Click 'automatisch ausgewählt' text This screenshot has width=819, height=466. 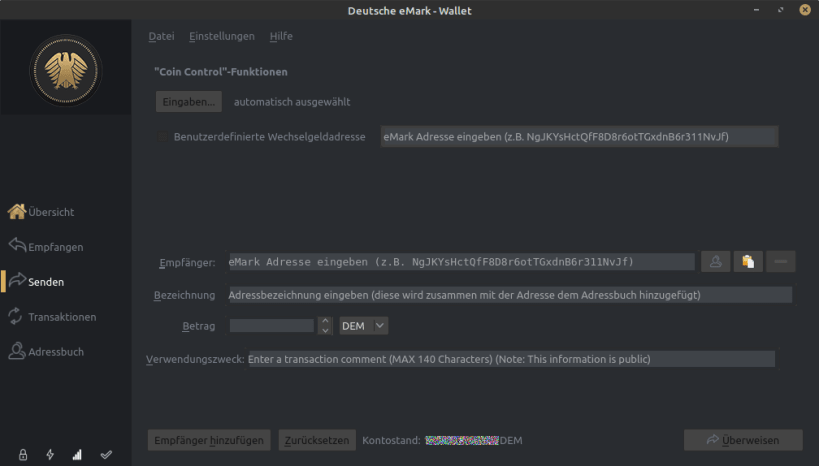click(x=292, y=102)
